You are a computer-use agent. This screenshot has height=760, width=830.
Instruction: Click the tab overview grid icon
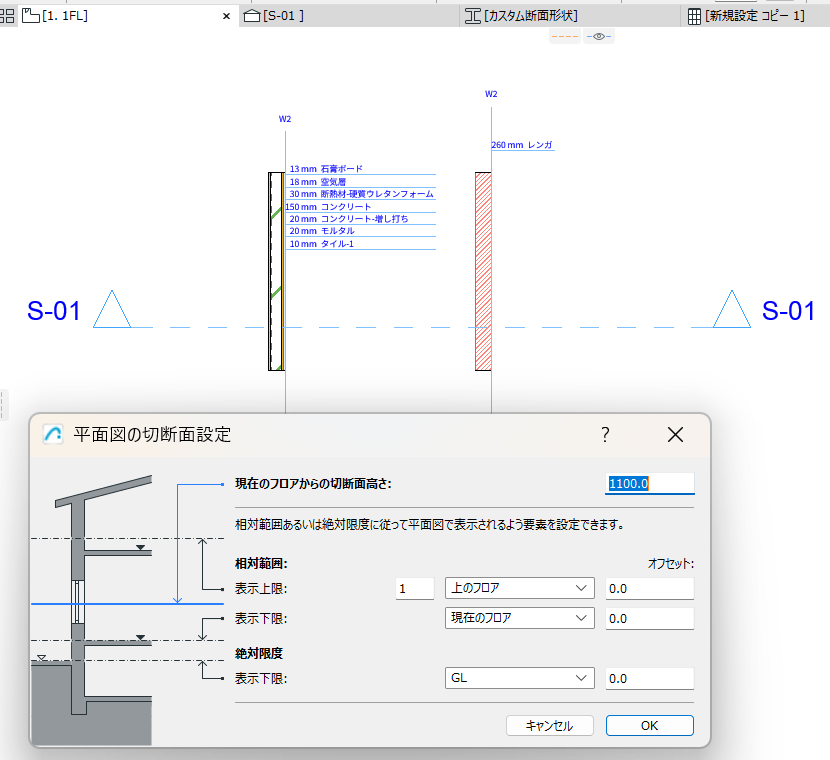[7, 16]
